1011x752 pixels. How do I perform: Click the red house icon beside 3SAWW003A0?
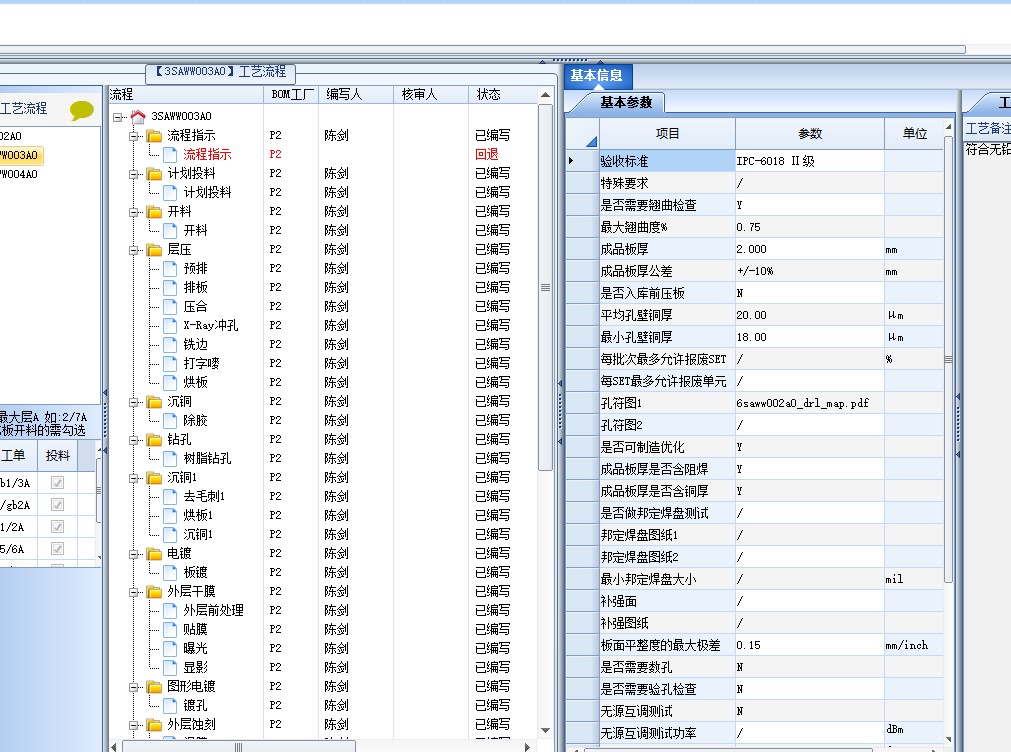[x=138, y=117]
